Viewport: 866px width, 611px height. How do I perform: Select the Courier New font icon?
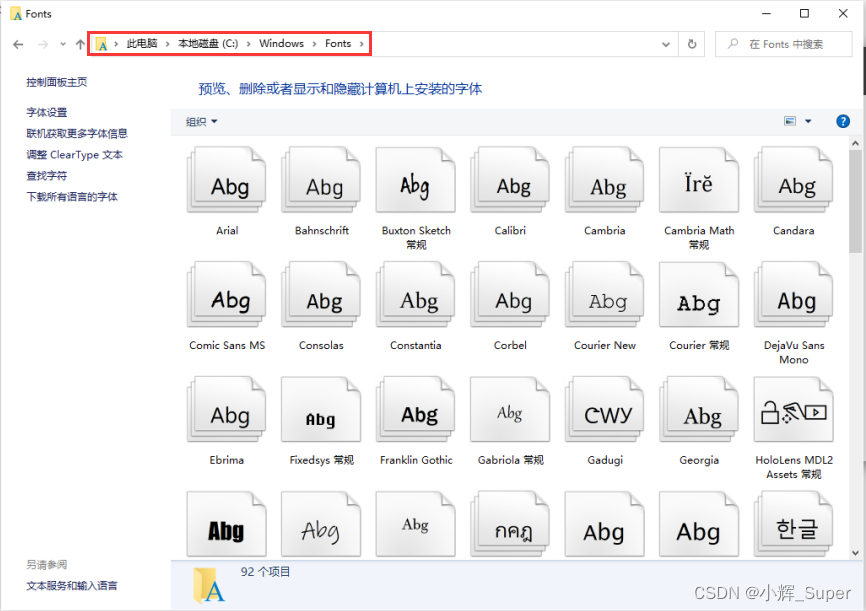[604, 295]
